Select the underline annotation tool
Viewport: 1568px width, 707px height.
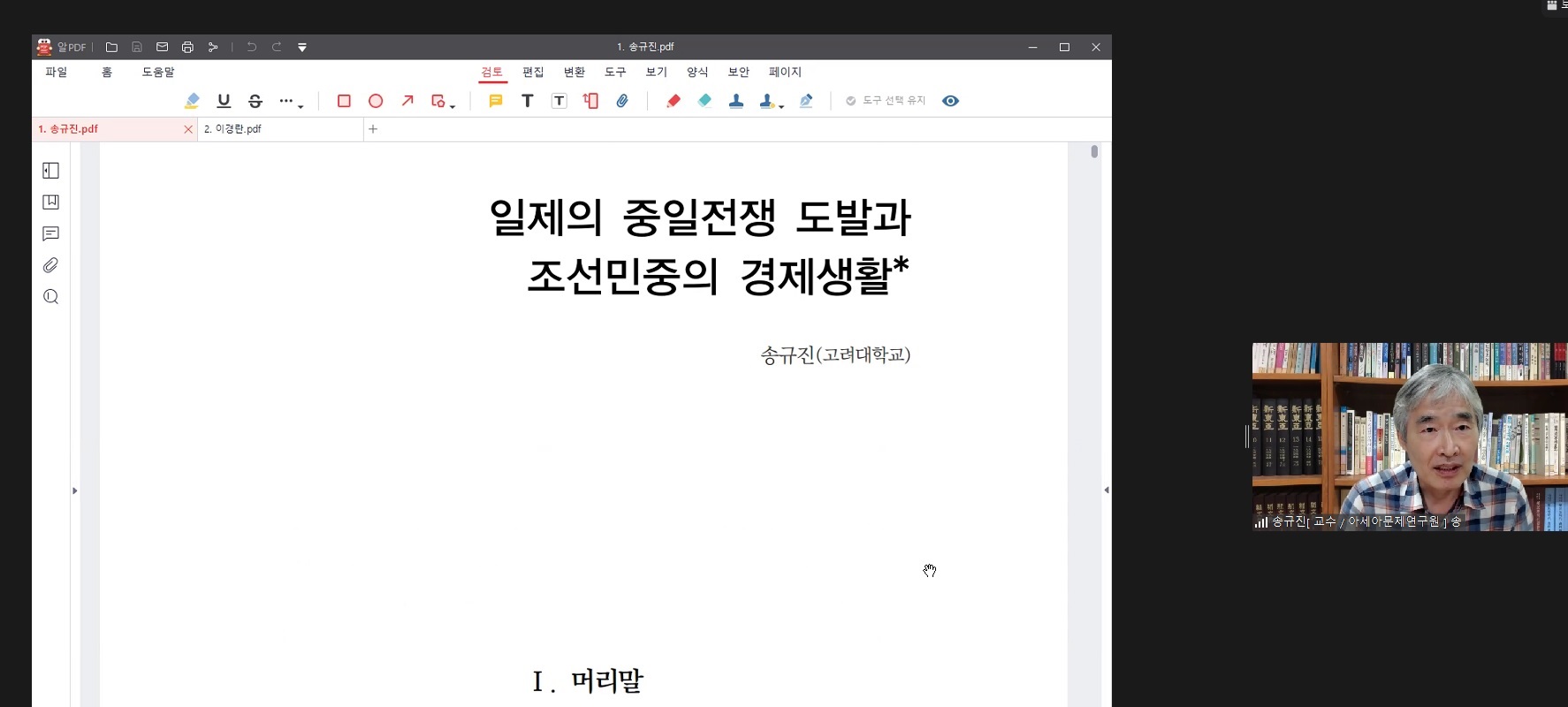(x=224, y=101)
